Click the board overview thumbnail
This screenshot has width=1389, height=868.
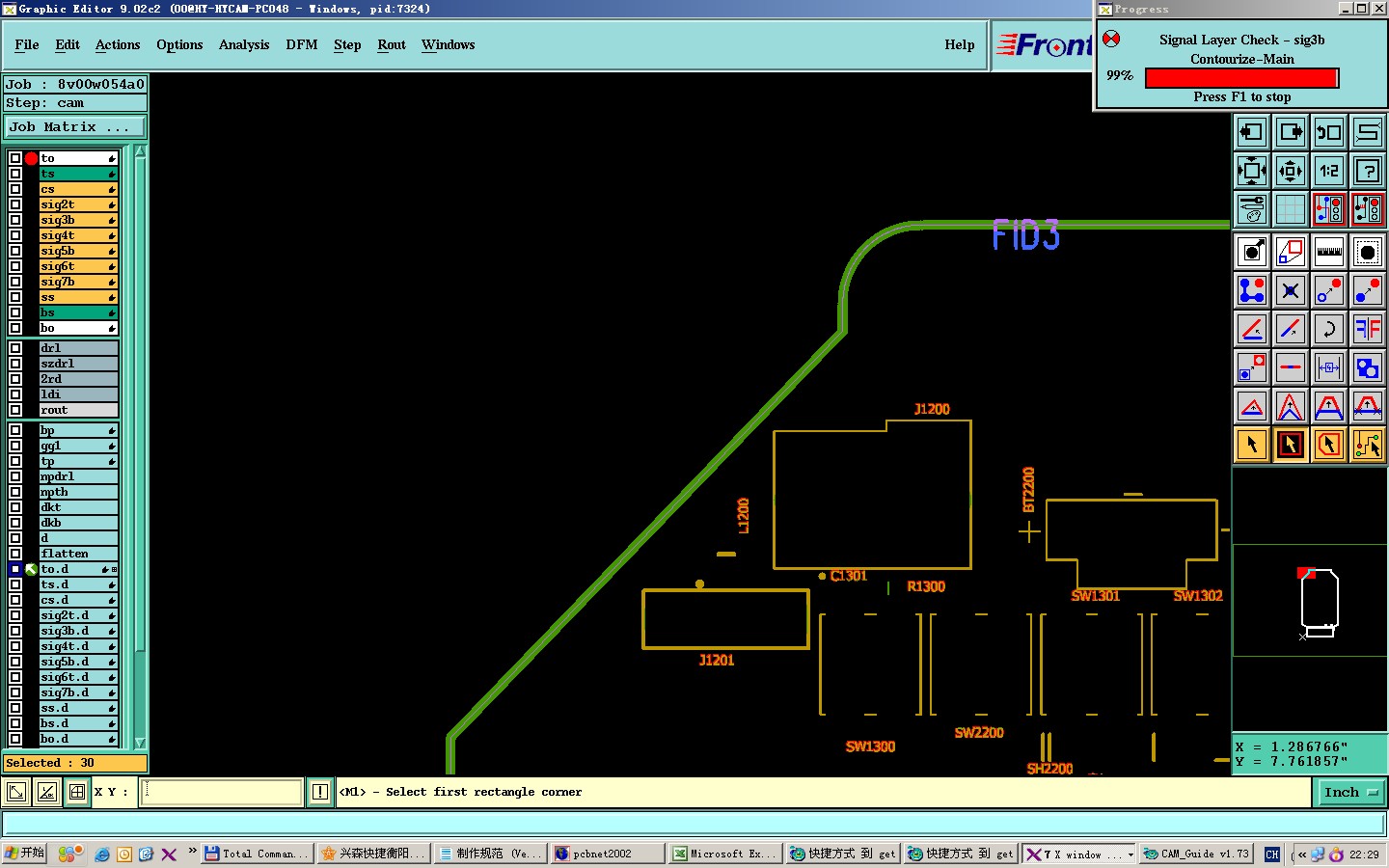point(1310,600)
